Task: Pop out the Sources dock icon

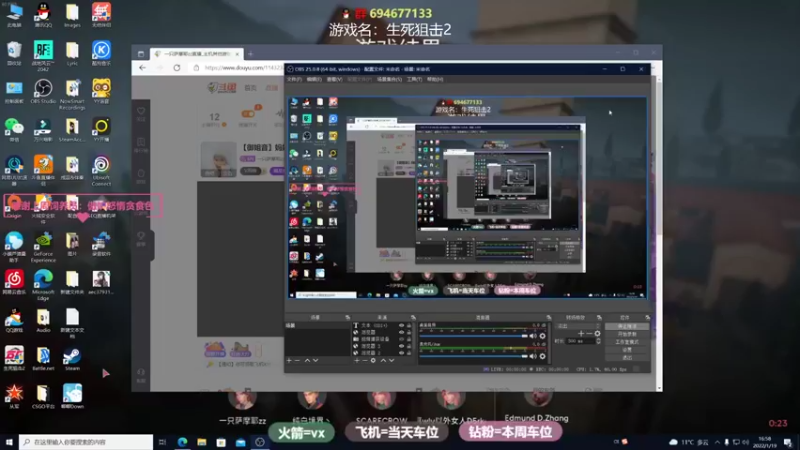Action: pos(413,317)
